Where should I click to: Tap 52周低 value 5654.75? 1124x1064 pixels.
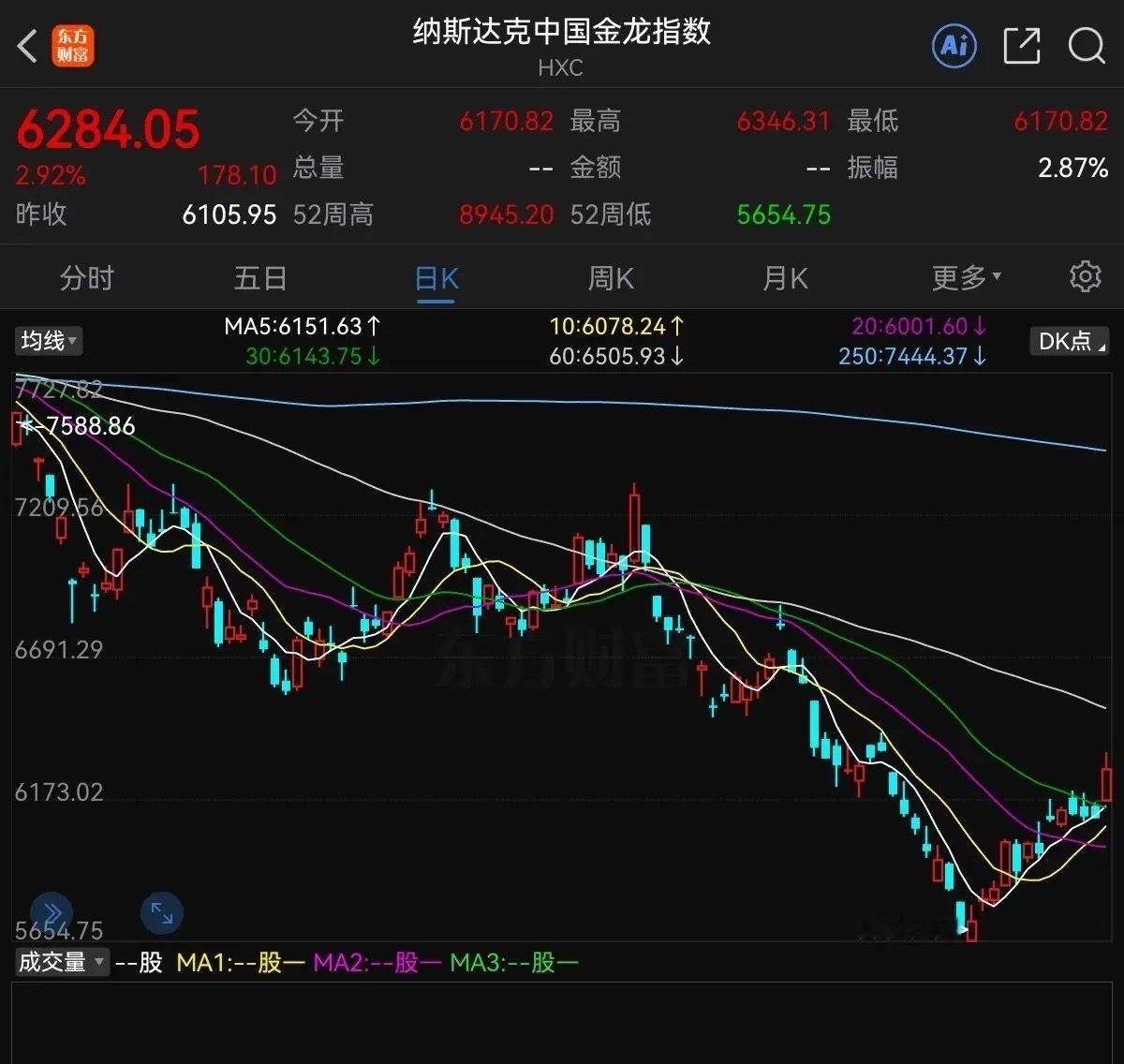click(784, 214)
